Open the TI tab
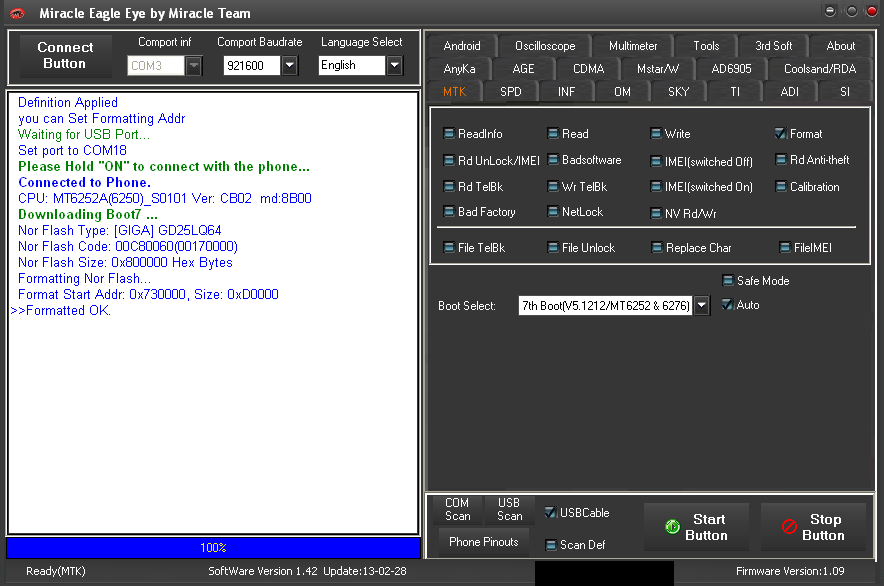This screenshot has width=884, height=586. (735, 92)
